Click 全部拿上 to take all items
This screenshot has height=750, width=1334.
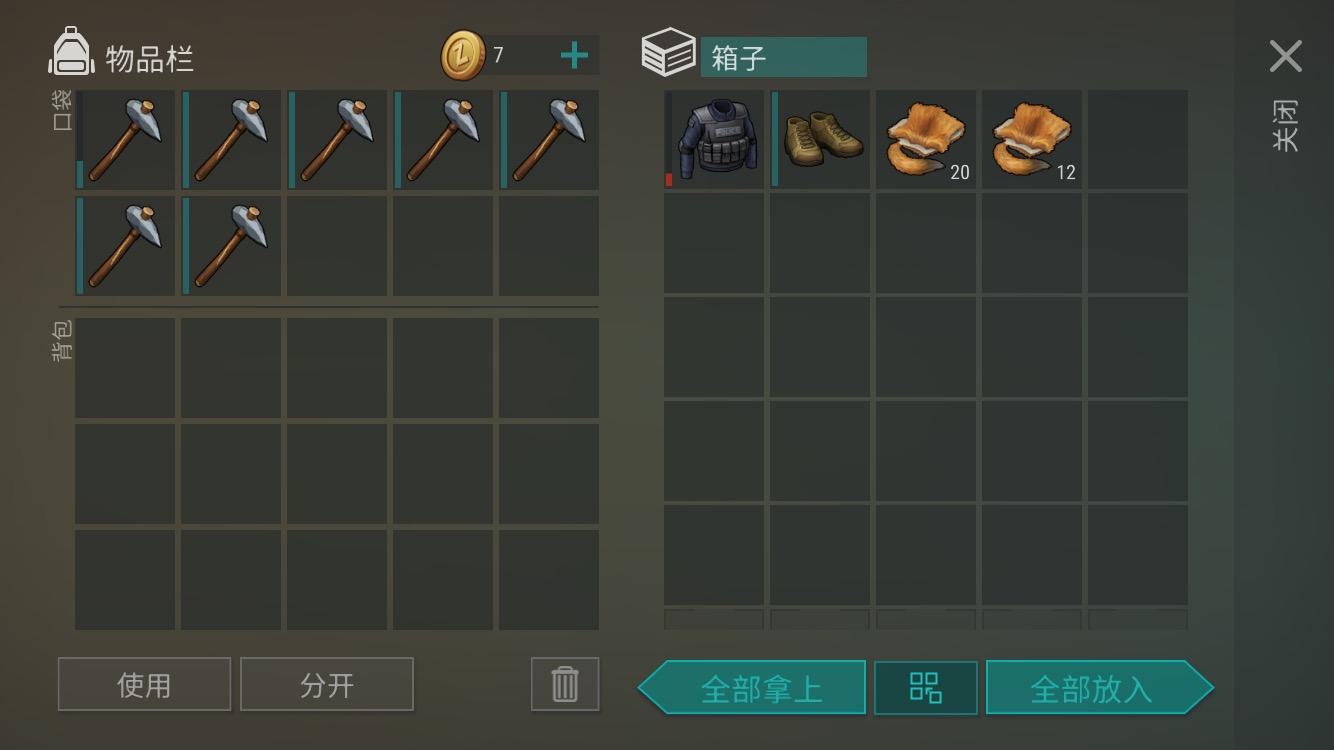(x=752, y=688)
